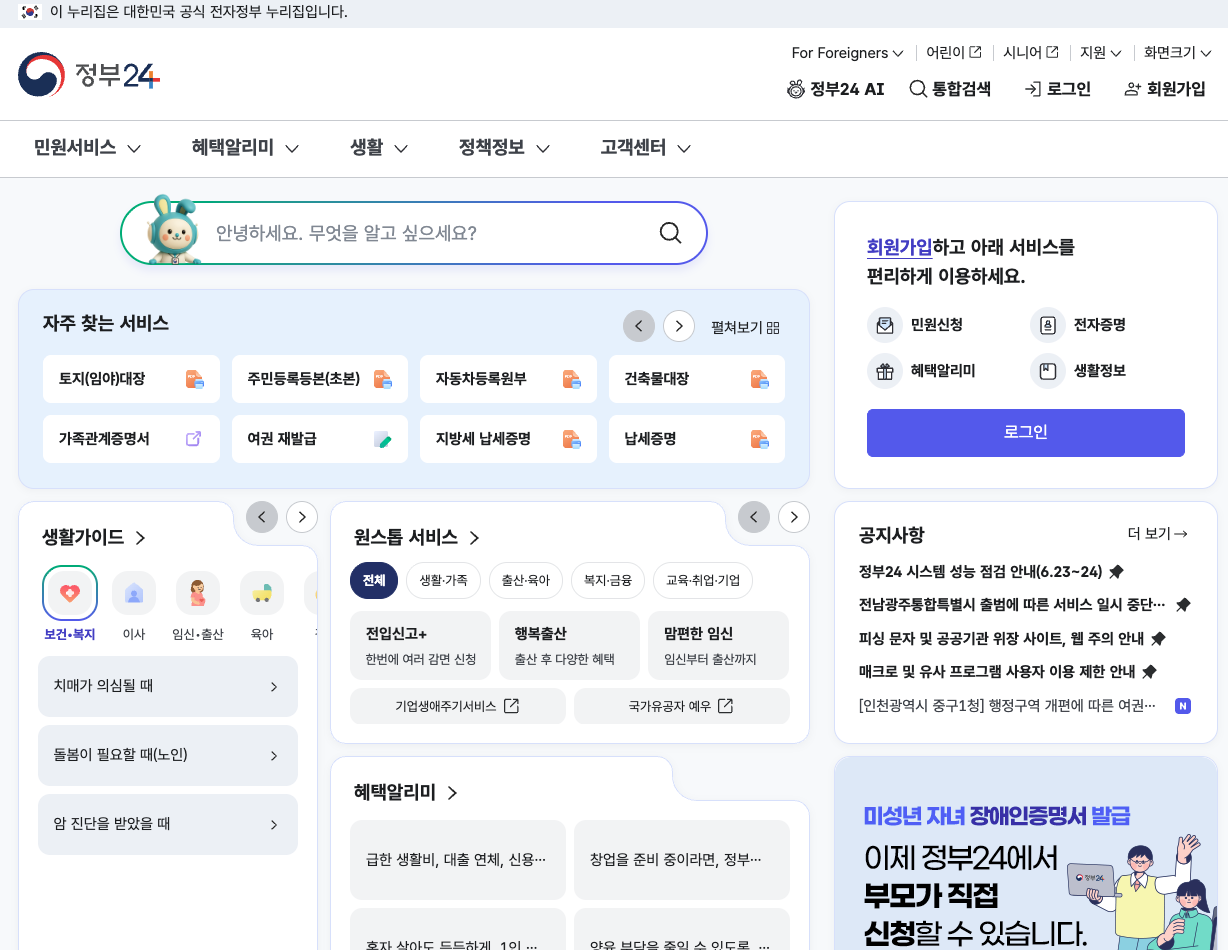Go to previous 원스톱 서비스 slide
Viewport: 1228px width, 950px height.
point(754,517)
